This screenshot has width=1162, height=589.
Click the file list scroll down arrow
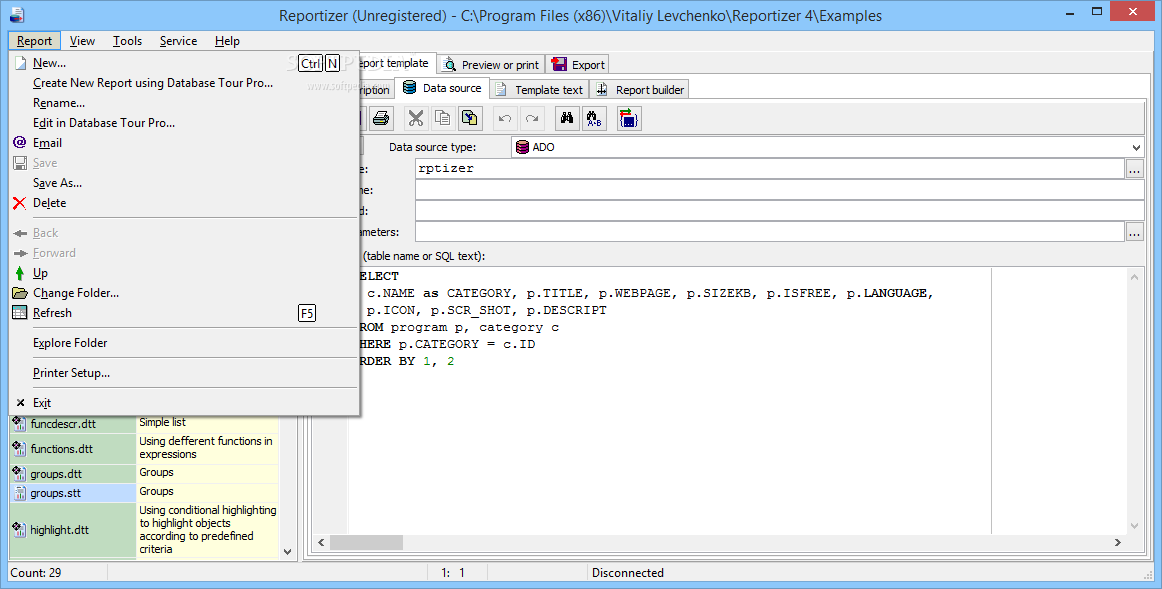[288, 552]
